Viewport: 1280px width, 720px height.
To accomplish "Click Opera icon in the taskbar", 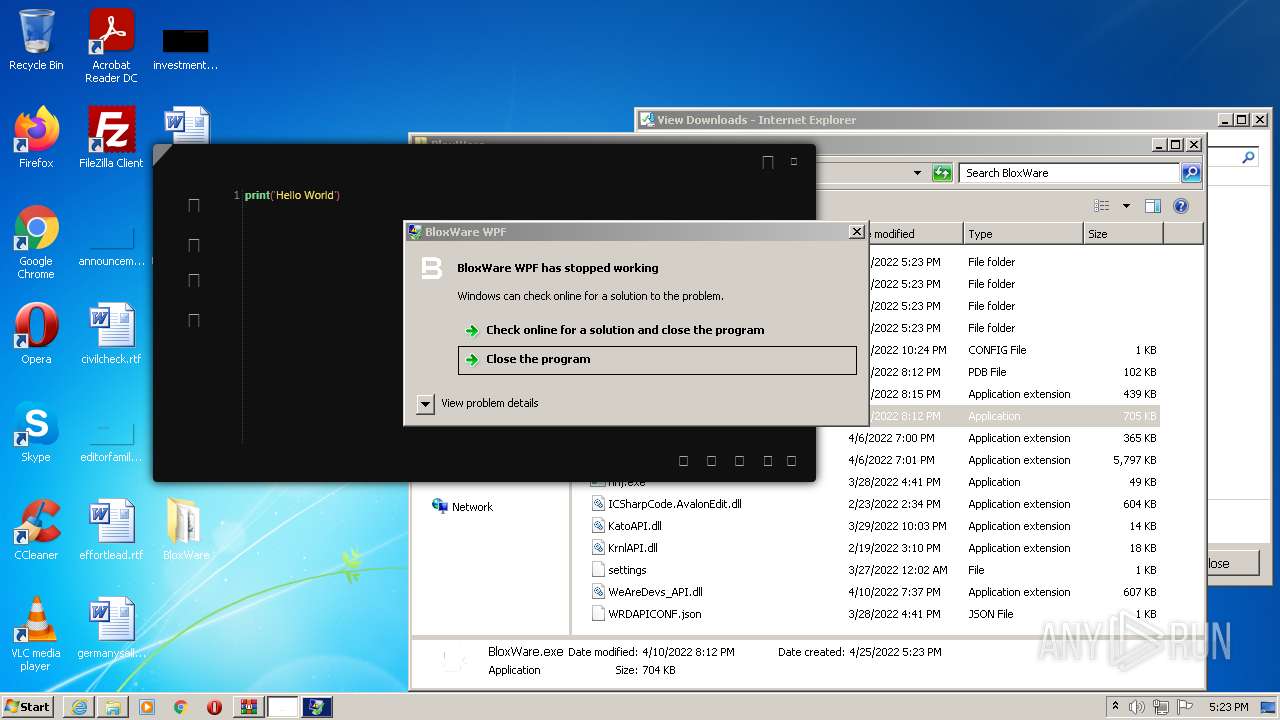I will (x=214, y=707).
